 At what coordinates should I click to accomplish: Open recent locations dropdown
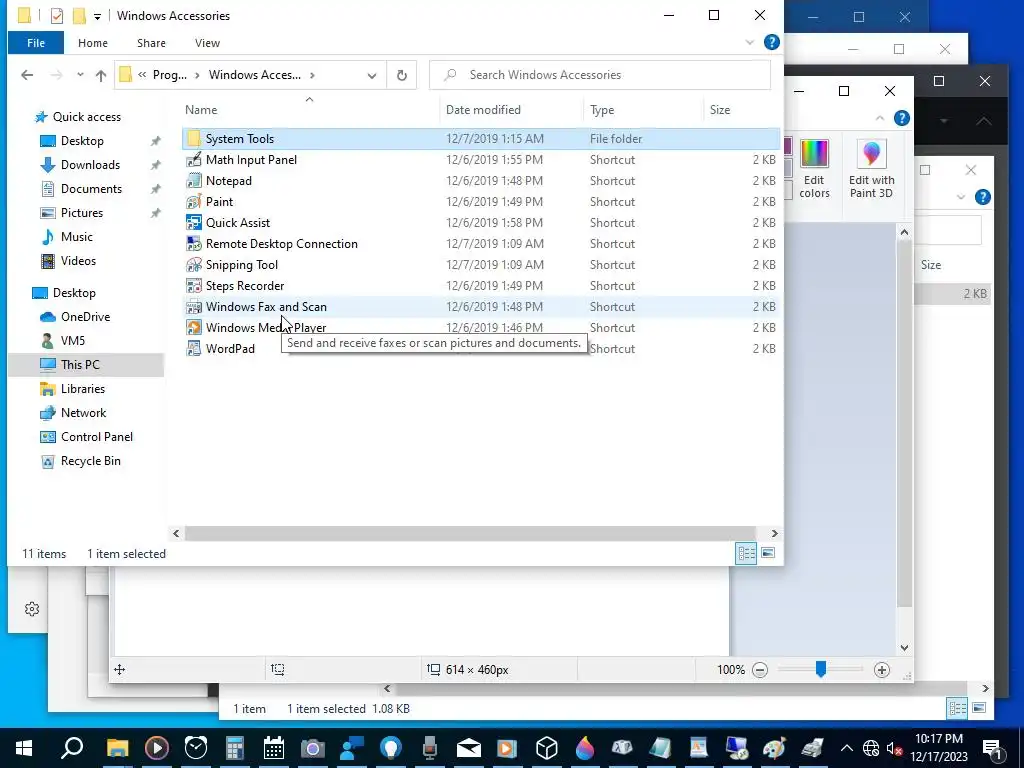(x=80, y=75)
